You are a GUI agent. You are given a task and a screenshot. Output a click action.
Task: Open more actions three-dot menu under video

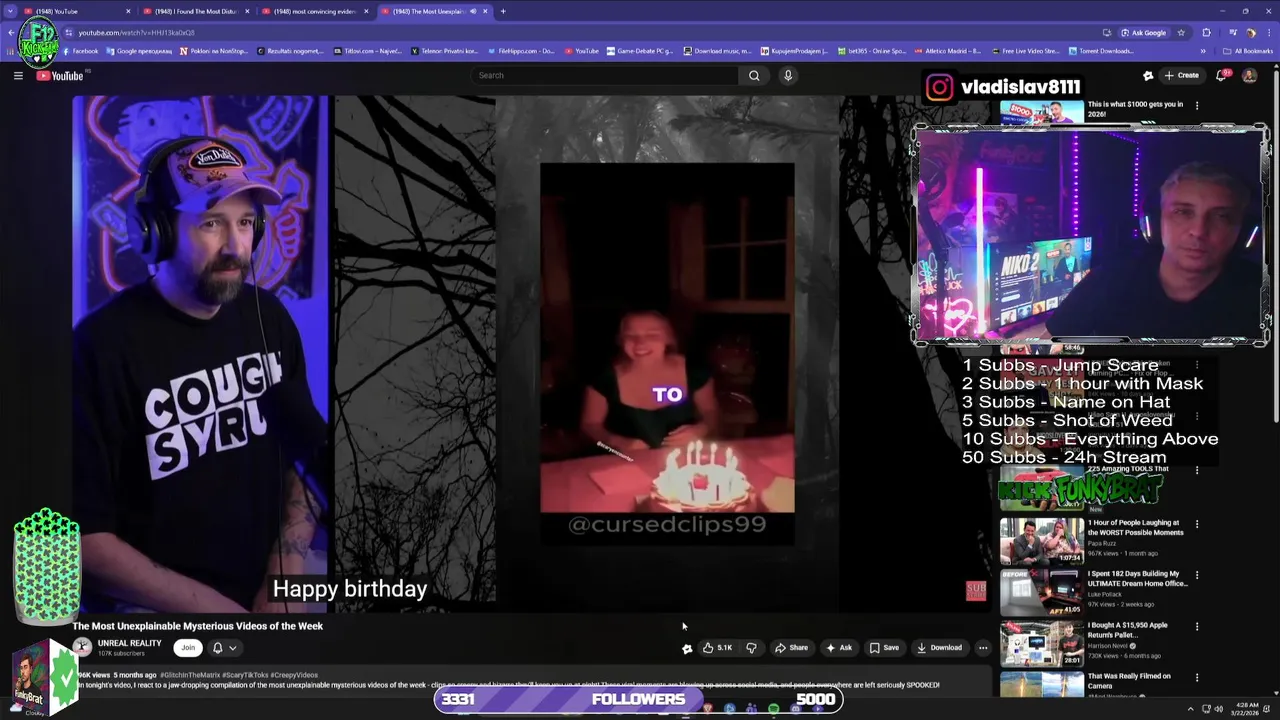(983, 647)
